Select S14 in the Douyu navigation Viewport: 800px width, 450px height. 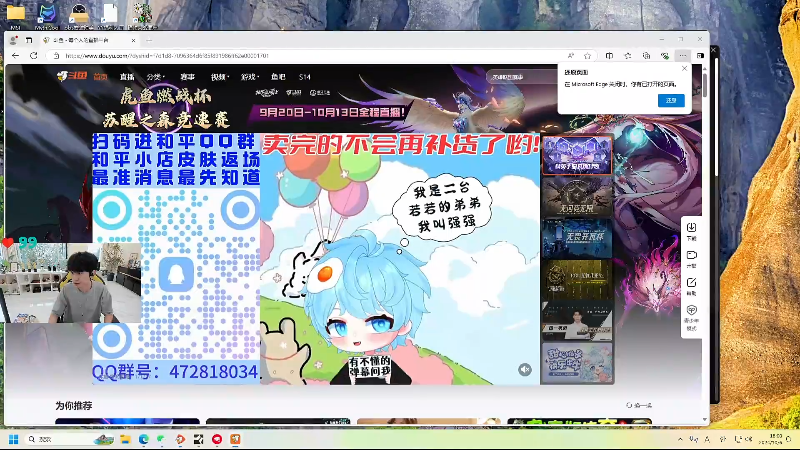point(305,77)
